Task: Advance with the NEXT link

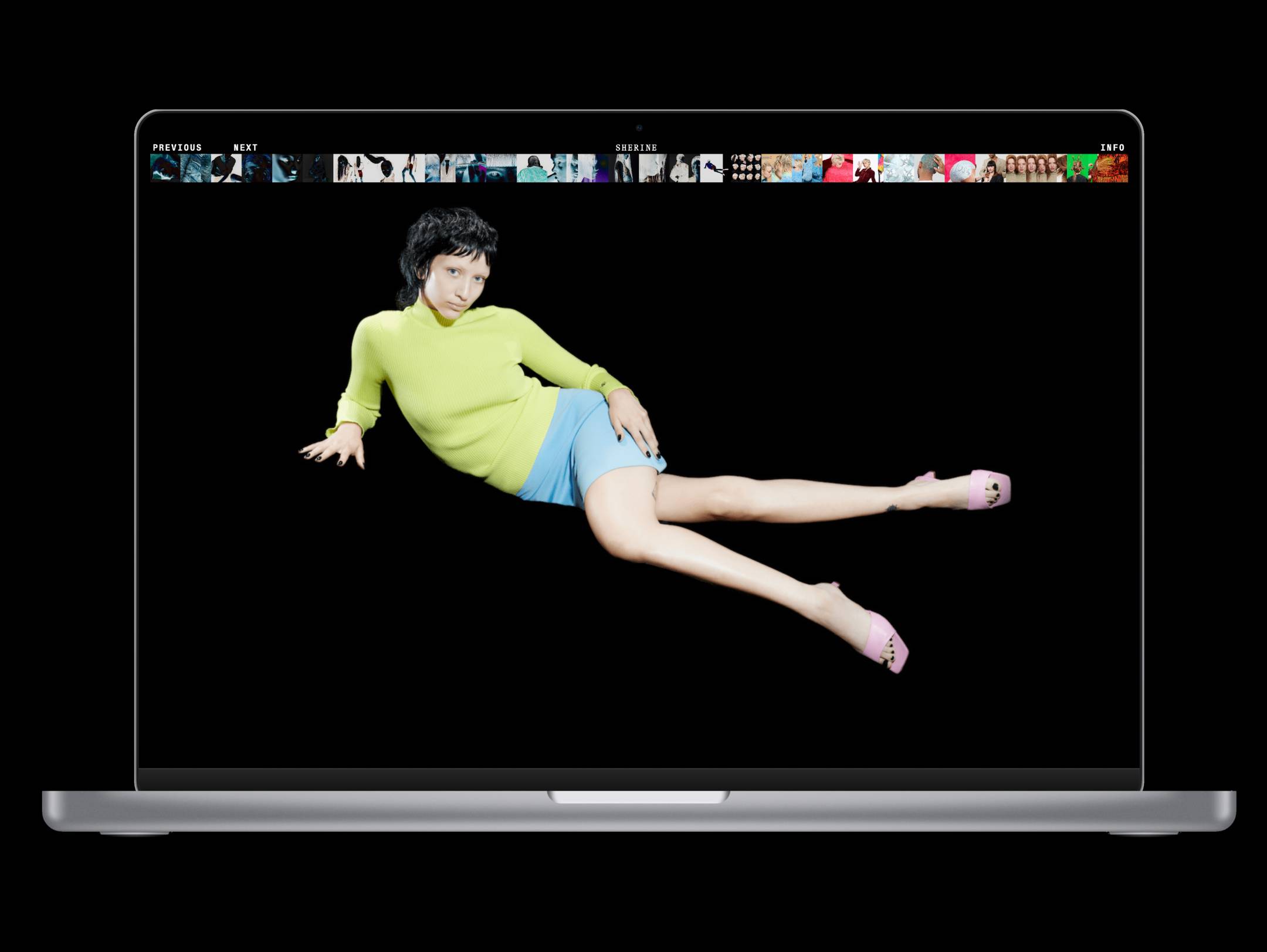Action: 245,147
